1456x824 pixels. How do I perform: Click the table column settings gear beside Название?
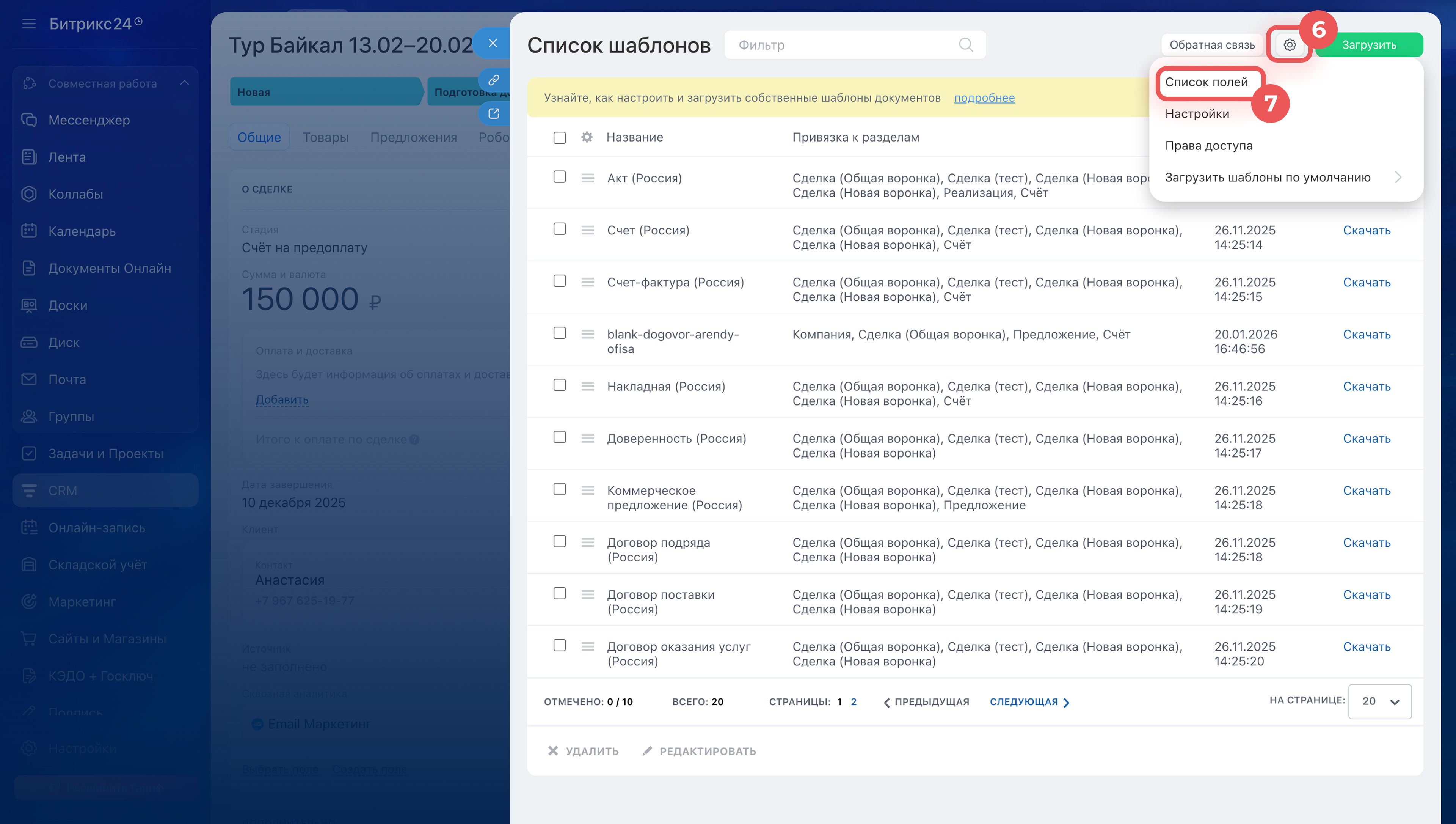pos(587,137)
